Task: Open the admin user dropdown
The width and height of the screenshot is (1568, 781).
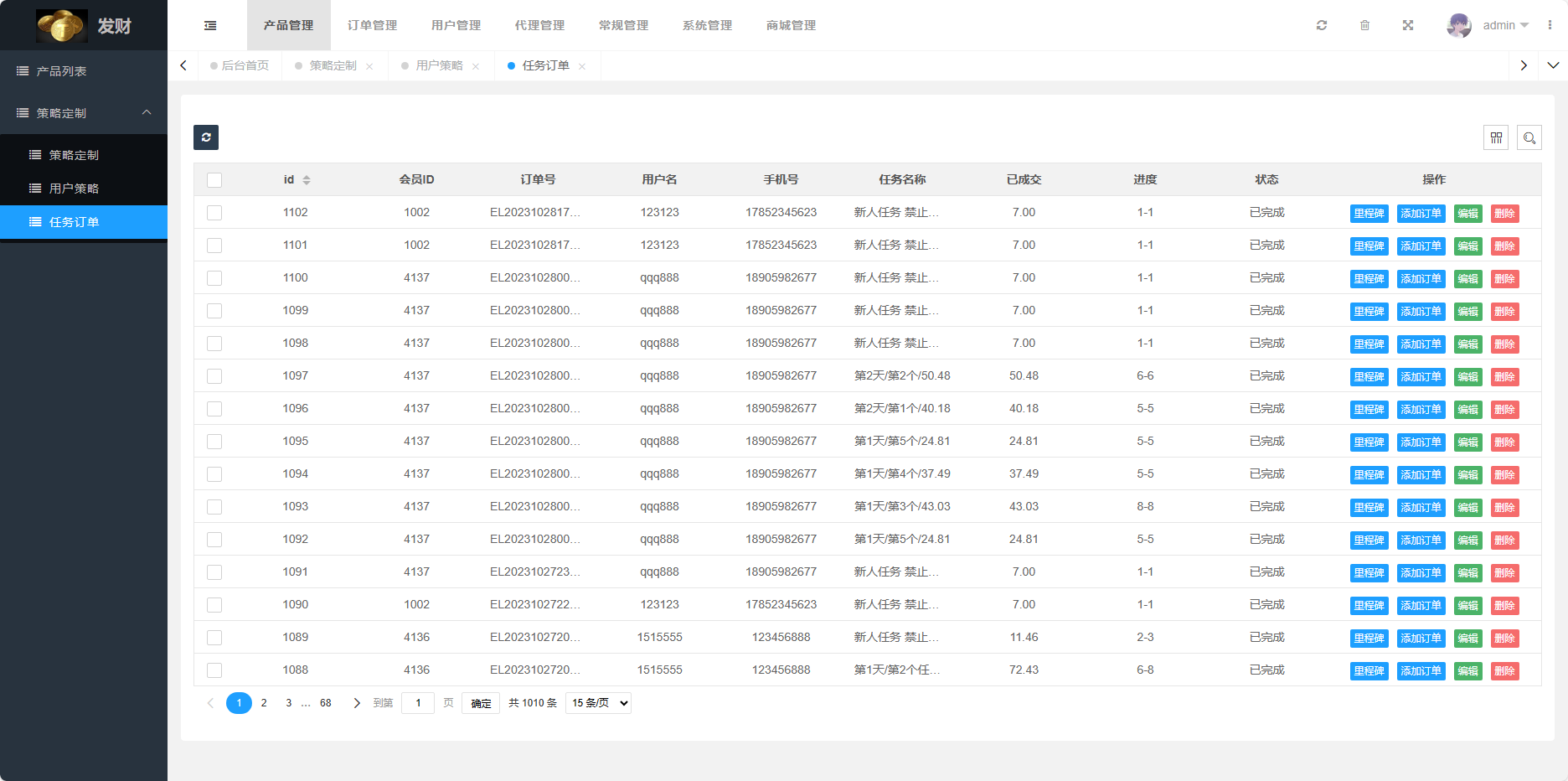Action: point(1505,25)
